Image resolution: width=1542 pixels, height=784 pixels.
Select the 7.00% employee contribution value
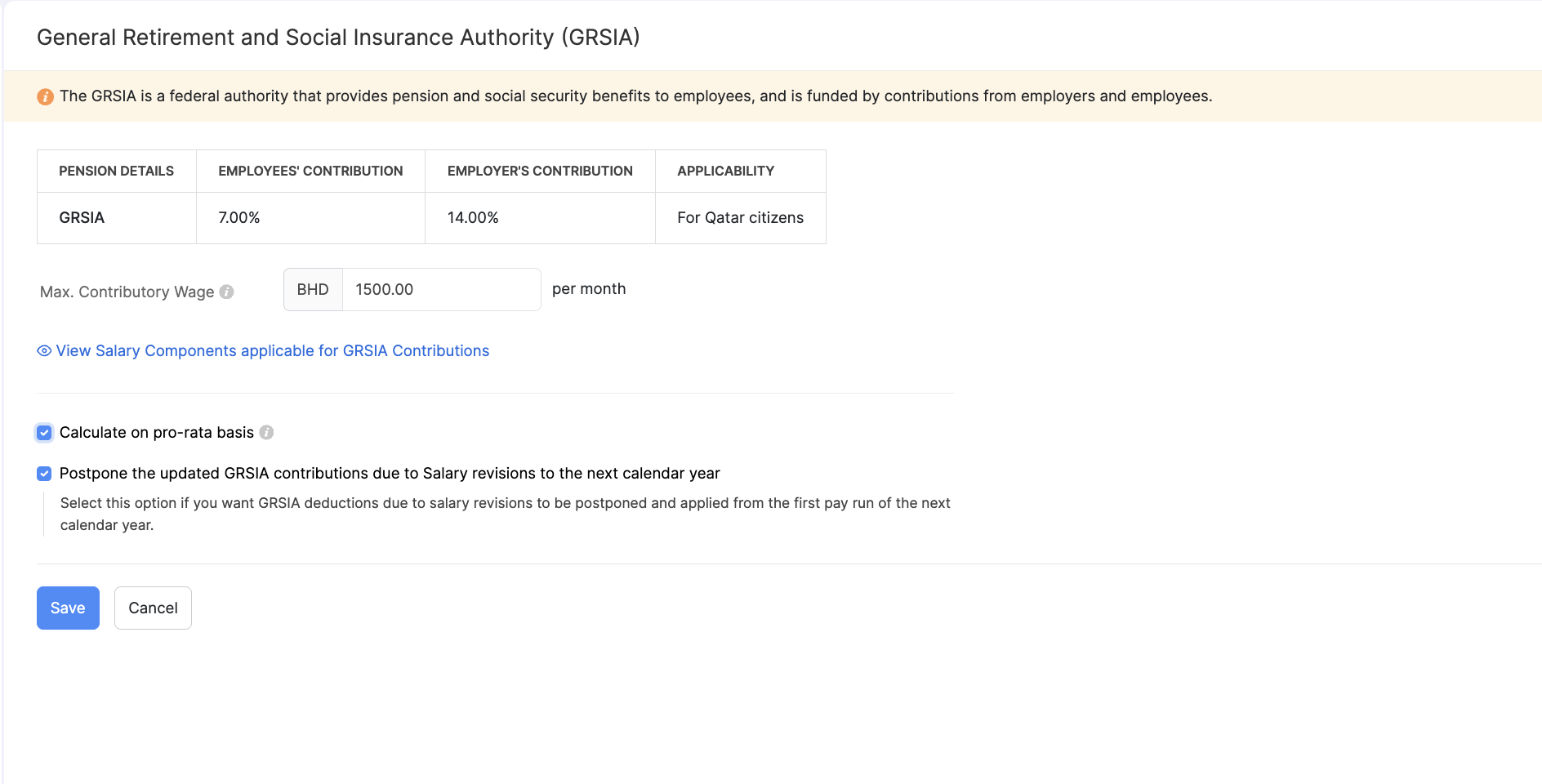[239, 218]
